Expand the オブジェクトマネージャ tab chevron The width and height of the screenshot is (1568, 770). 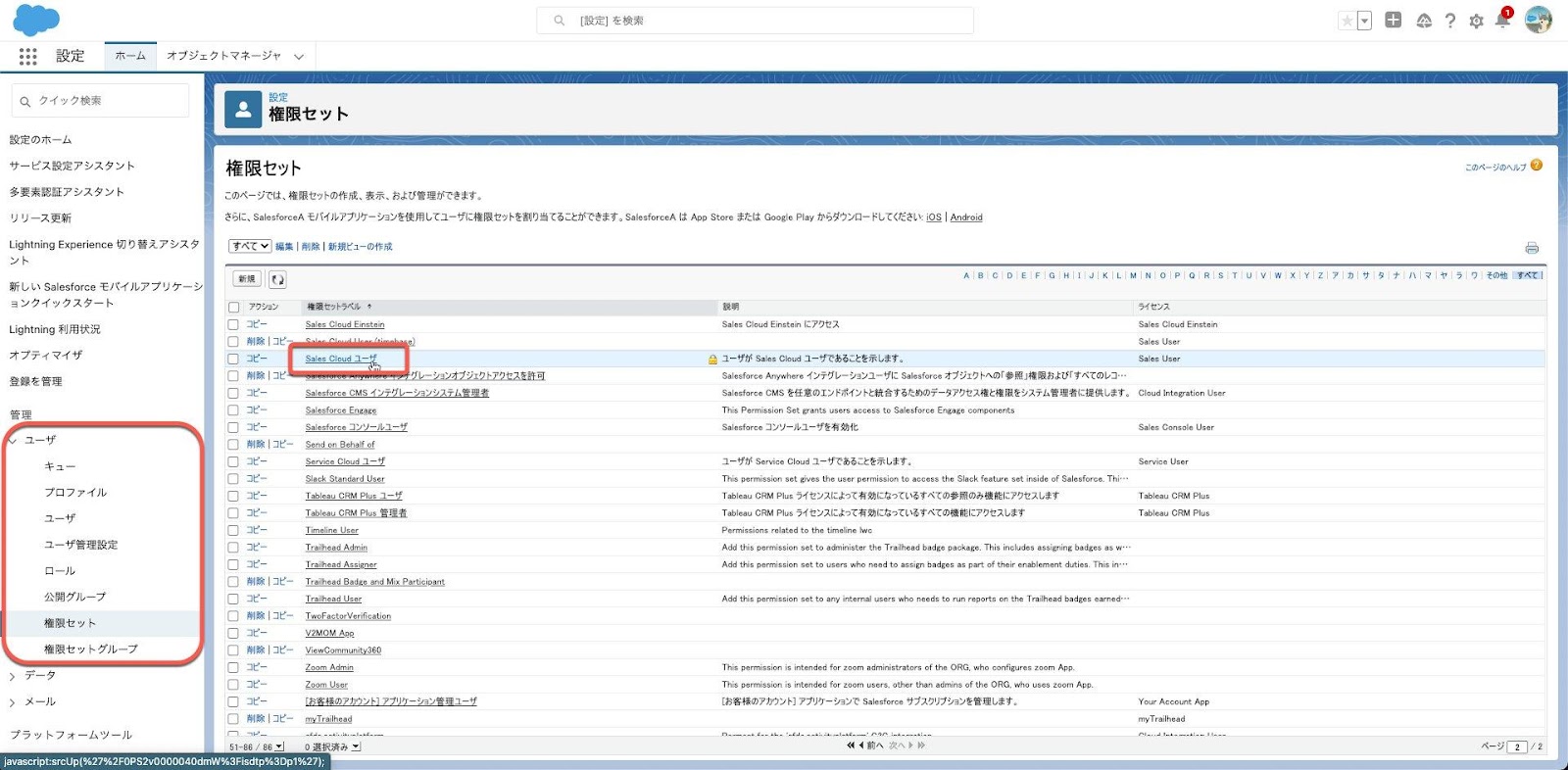pyautogui.click(x=299, y=57)
